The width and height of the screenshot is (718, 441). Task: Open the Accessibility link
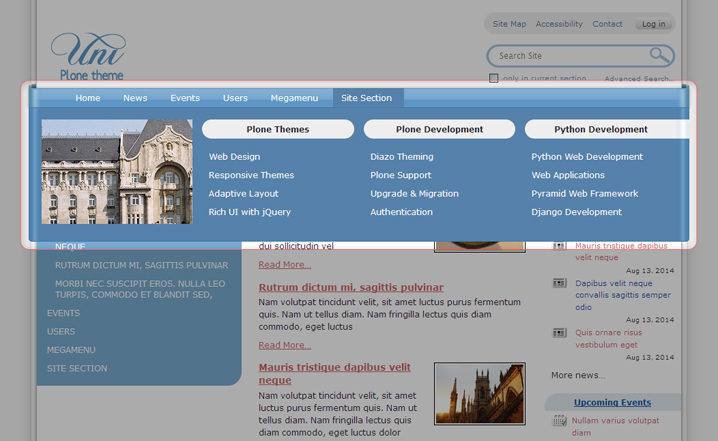click(559, 24)
